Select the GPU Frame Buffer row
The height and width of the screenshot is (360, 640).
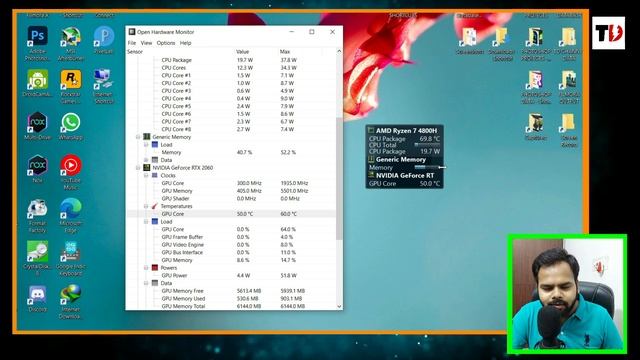pos(231,237)
